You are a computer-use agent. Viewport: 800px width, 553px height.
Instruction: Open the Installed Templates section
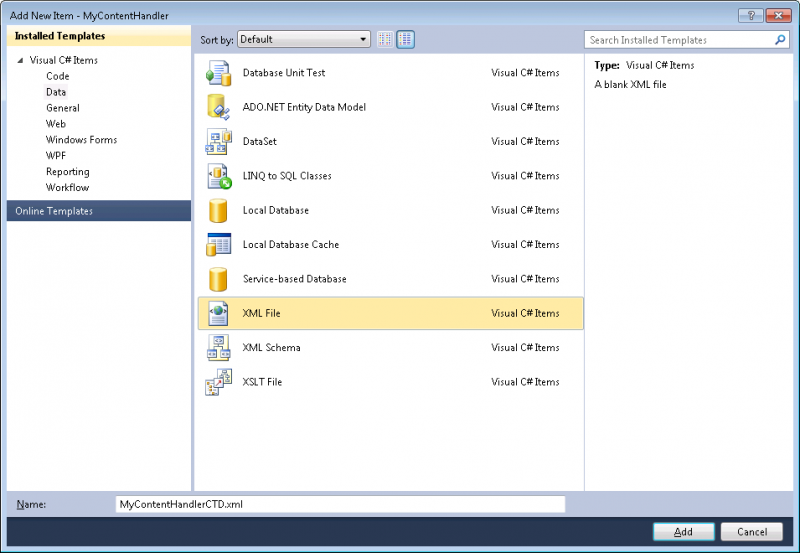point(99,36)
